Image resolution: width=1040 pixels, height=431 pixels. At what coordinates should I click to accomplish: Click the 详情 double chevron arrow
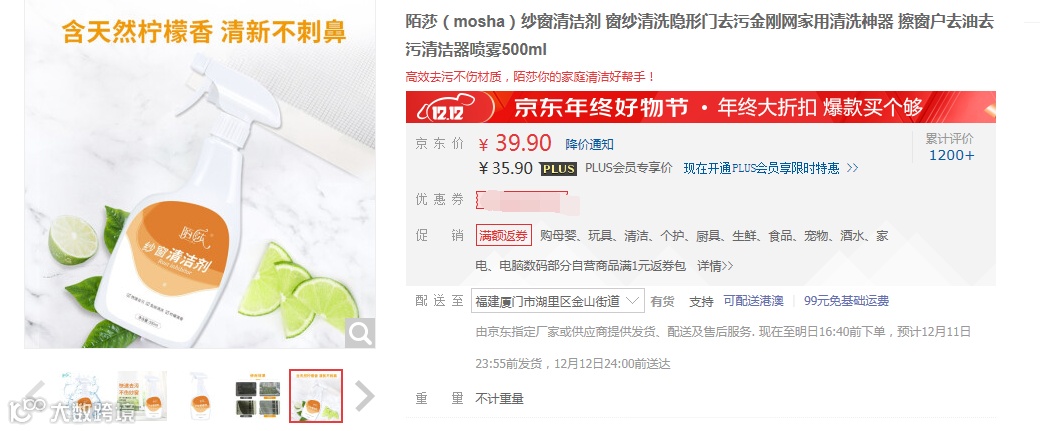pos(728,266)
